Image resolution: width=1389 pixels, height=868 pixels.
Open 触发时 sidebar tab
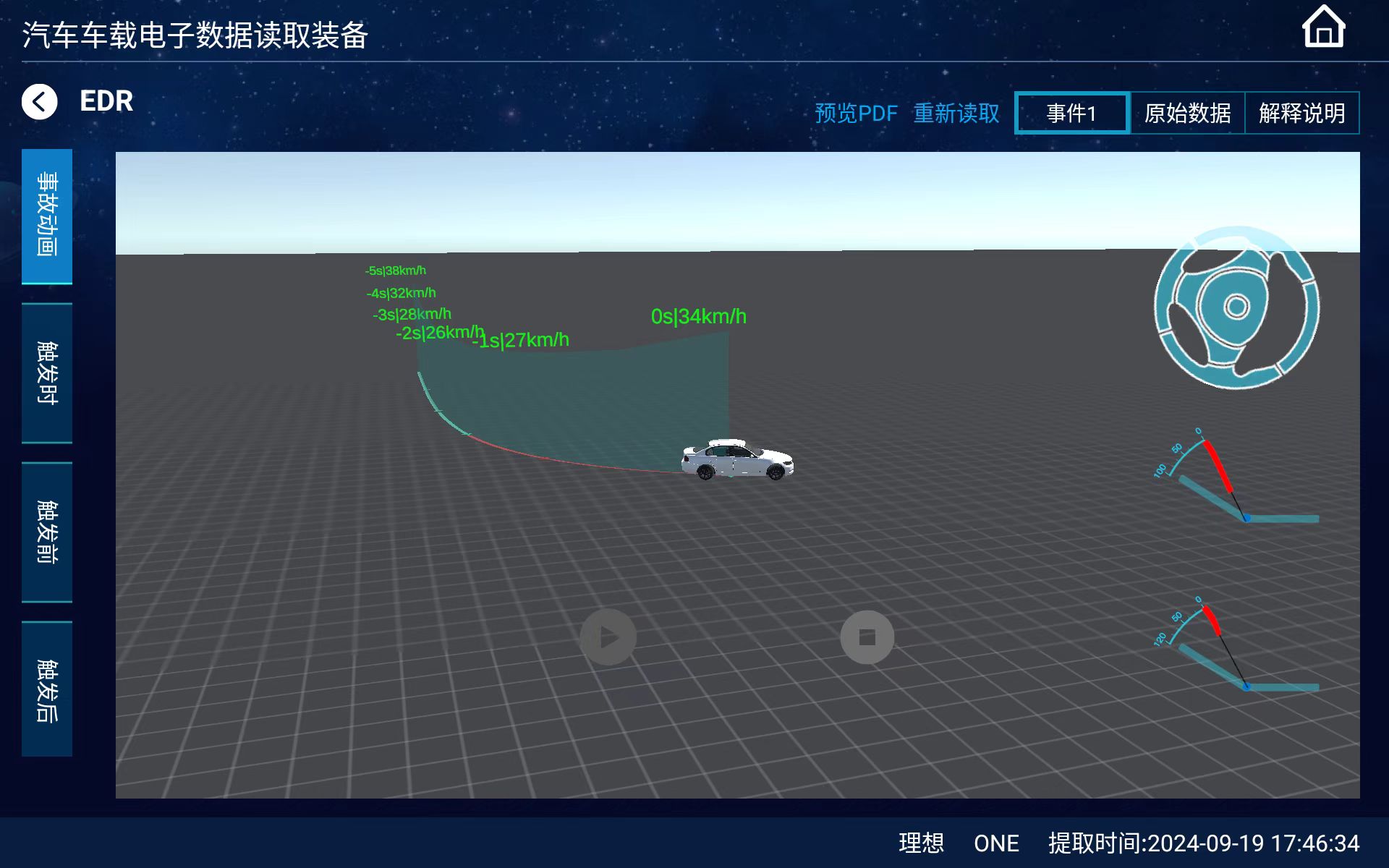tap(47, 373)
